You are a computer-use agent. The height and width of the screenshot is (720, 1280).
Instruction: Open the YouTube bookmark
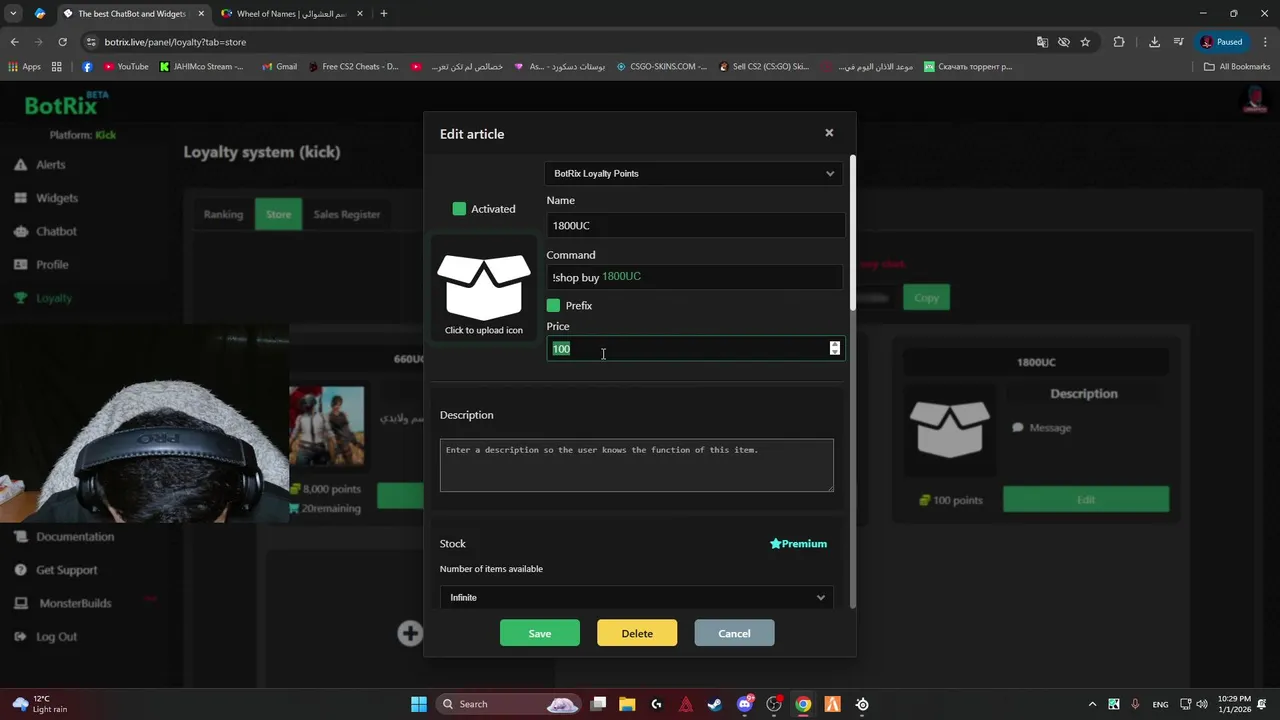(x=126, y=67)
